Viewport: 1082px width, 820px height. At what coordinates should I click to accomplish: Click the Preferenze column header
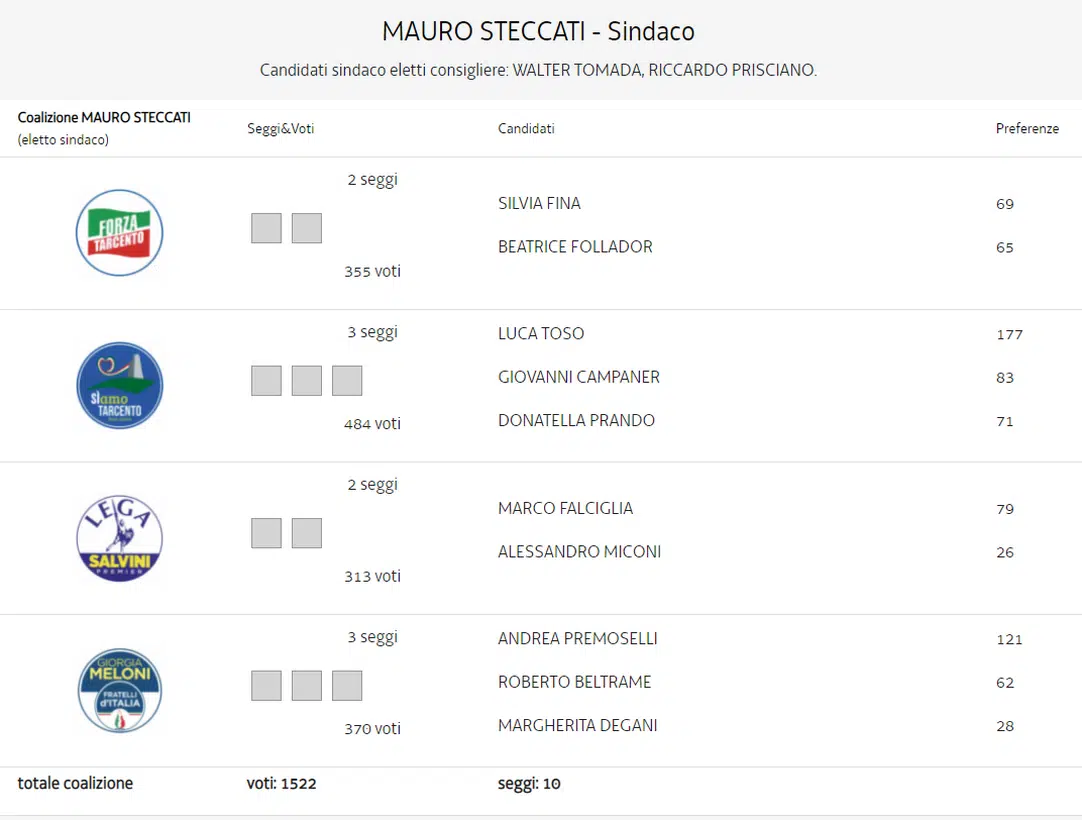click(1027, 129)
